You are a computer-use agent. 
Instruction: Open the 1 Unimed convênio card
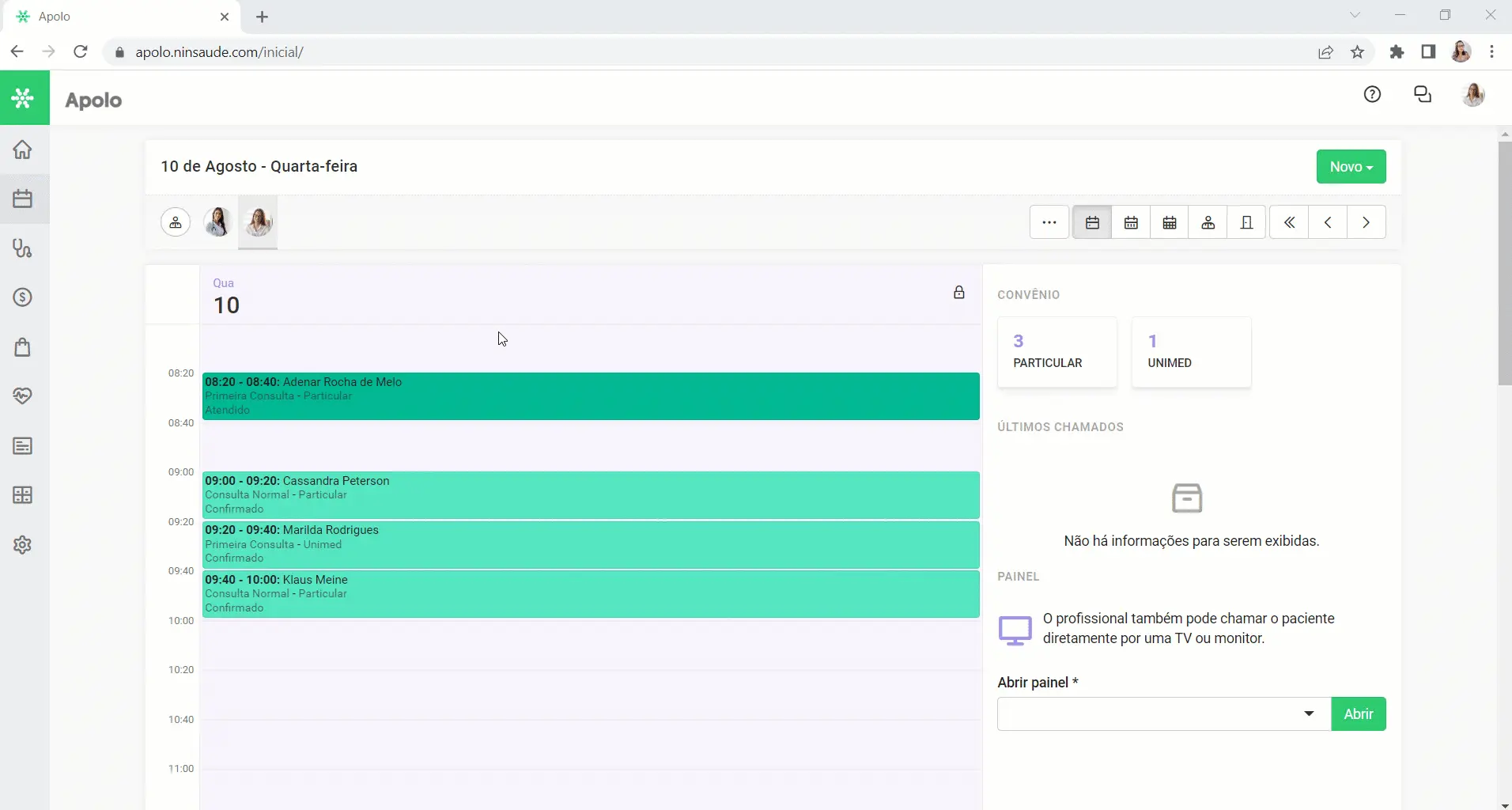(x=1191, y=352)
